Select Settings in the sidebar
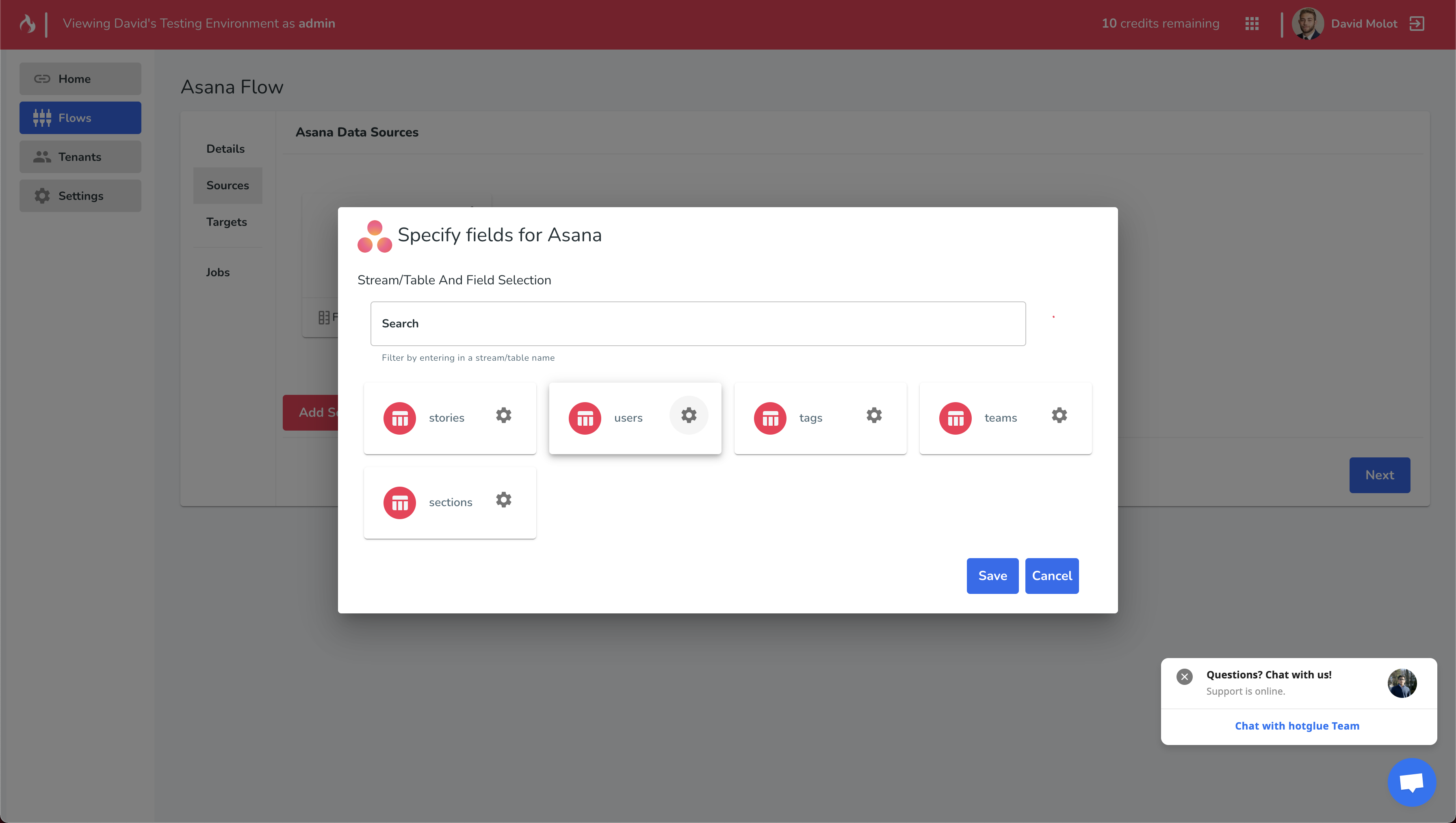The height and width of the screenshot is (823, 1456). (80, 195)
